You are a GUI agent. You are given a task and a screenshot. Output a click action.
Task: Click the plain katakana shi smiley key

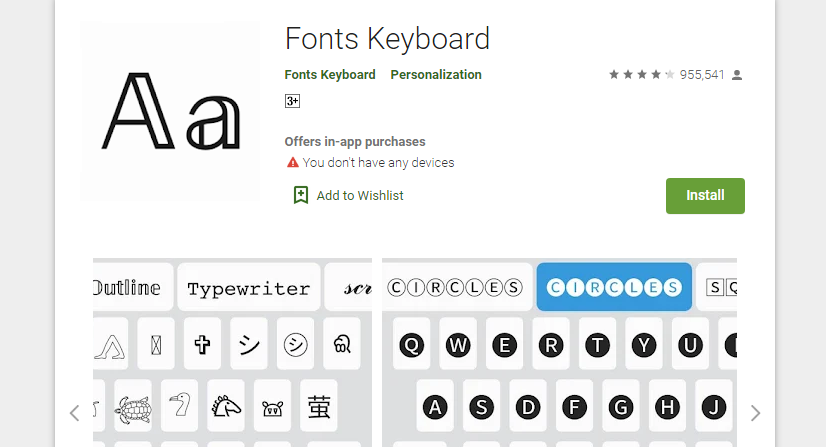249,345
